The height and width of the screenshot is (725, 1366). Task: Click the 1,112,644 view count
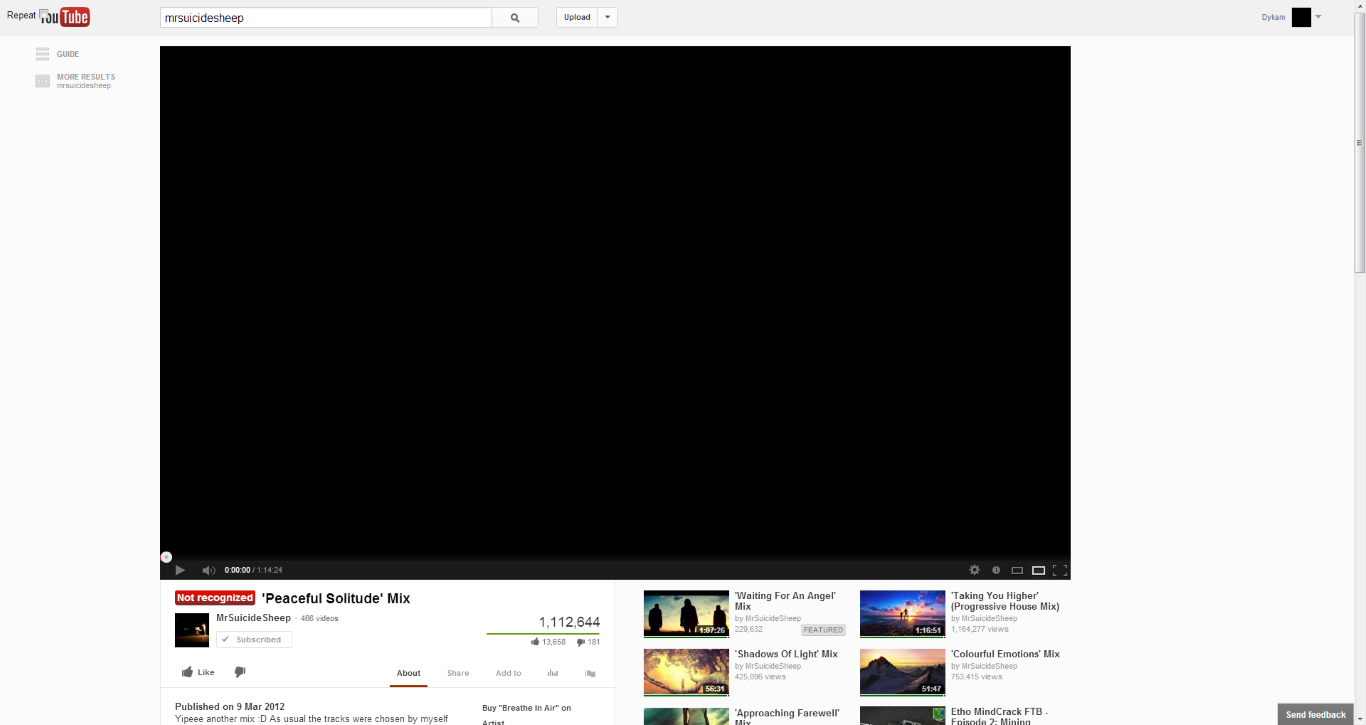click(569, 622)
